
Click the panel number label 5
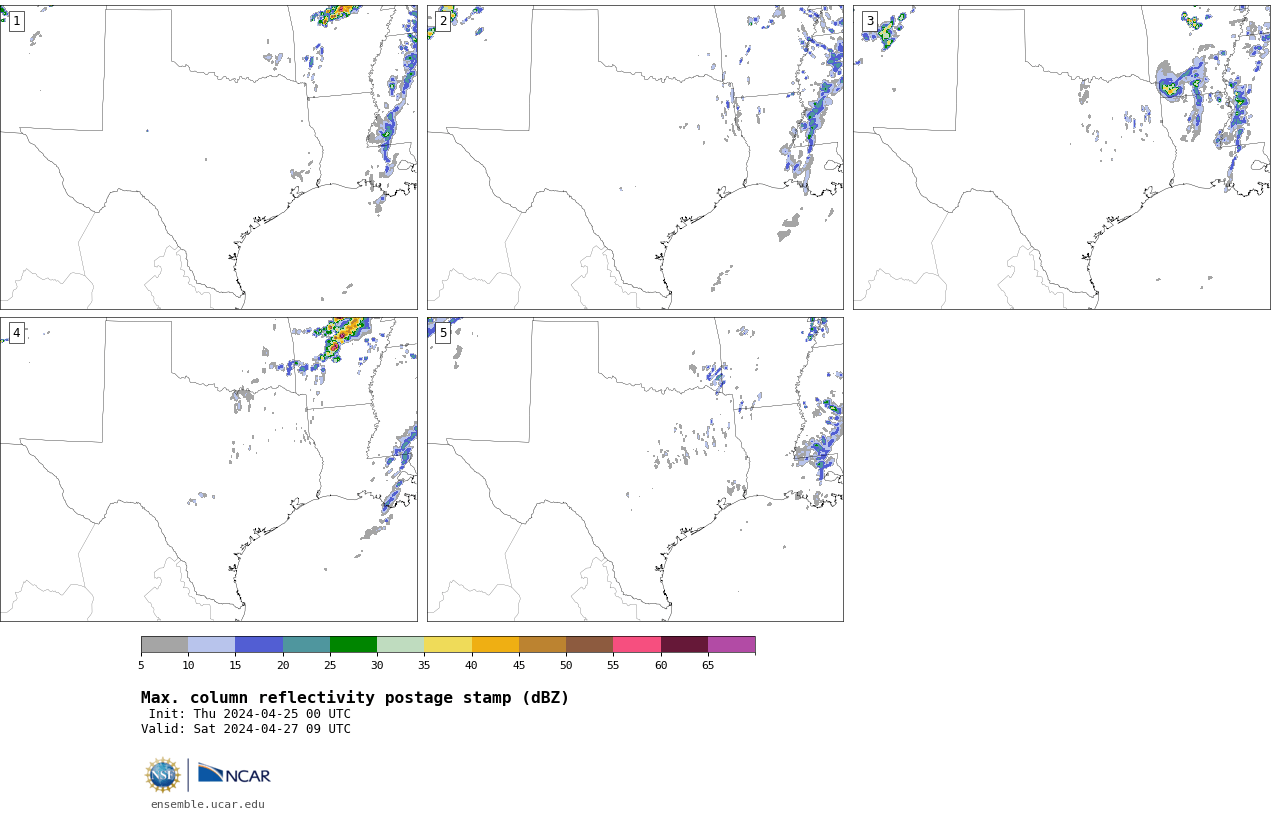click(x=443, y=333)
